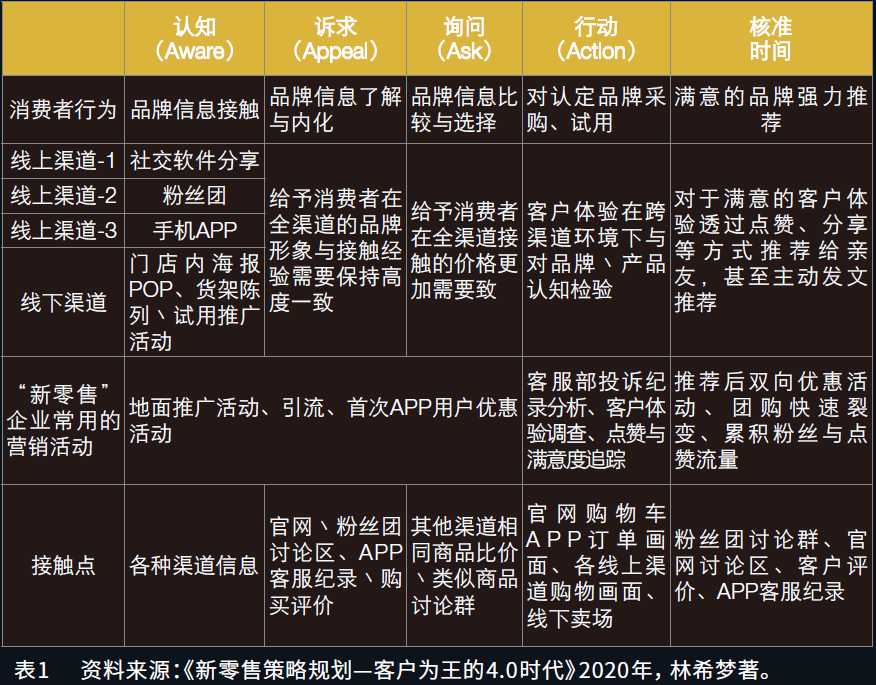Click the 认知 (Aware) column header
Screen dimensions: 876x685
194,39
